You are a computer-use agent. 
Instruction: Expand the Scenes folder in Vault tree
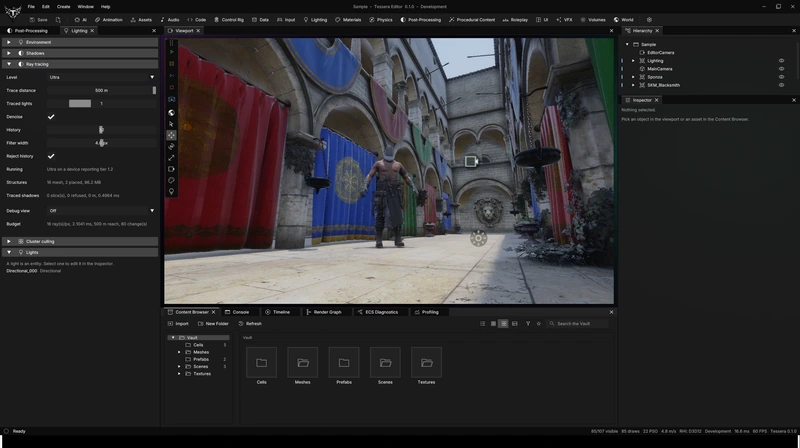tap(179, 366)
